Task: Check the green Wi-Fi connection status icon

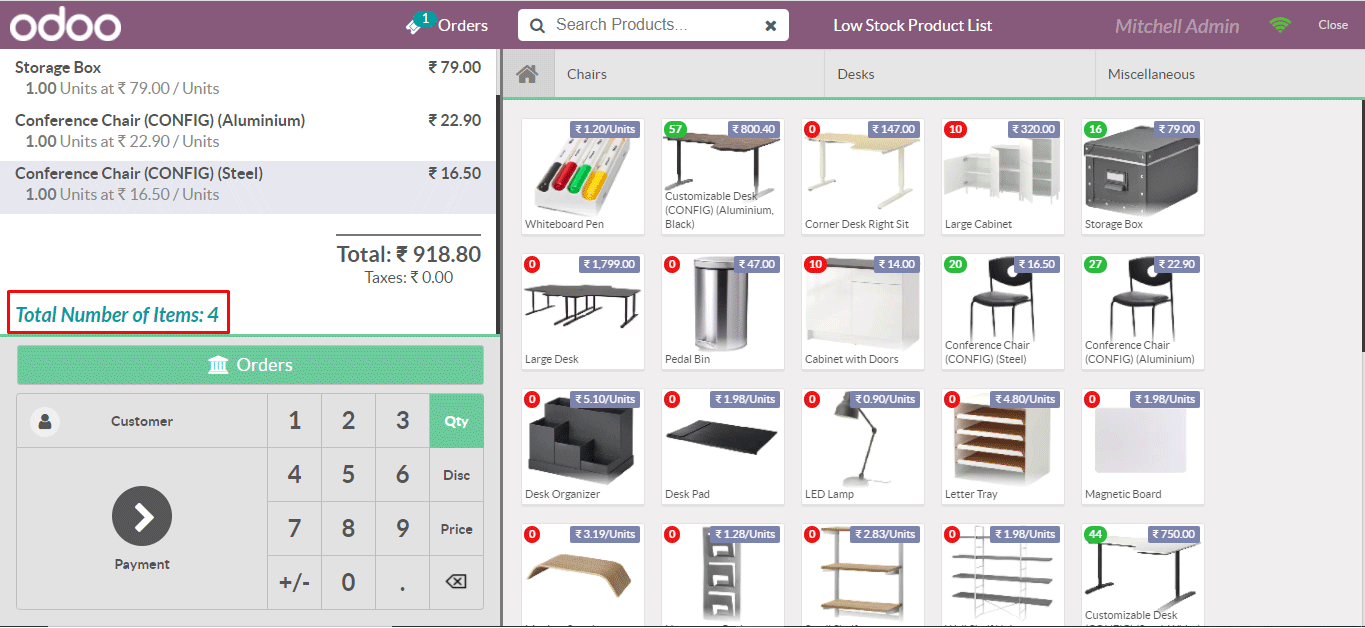Action: (x=1280, y=26)
